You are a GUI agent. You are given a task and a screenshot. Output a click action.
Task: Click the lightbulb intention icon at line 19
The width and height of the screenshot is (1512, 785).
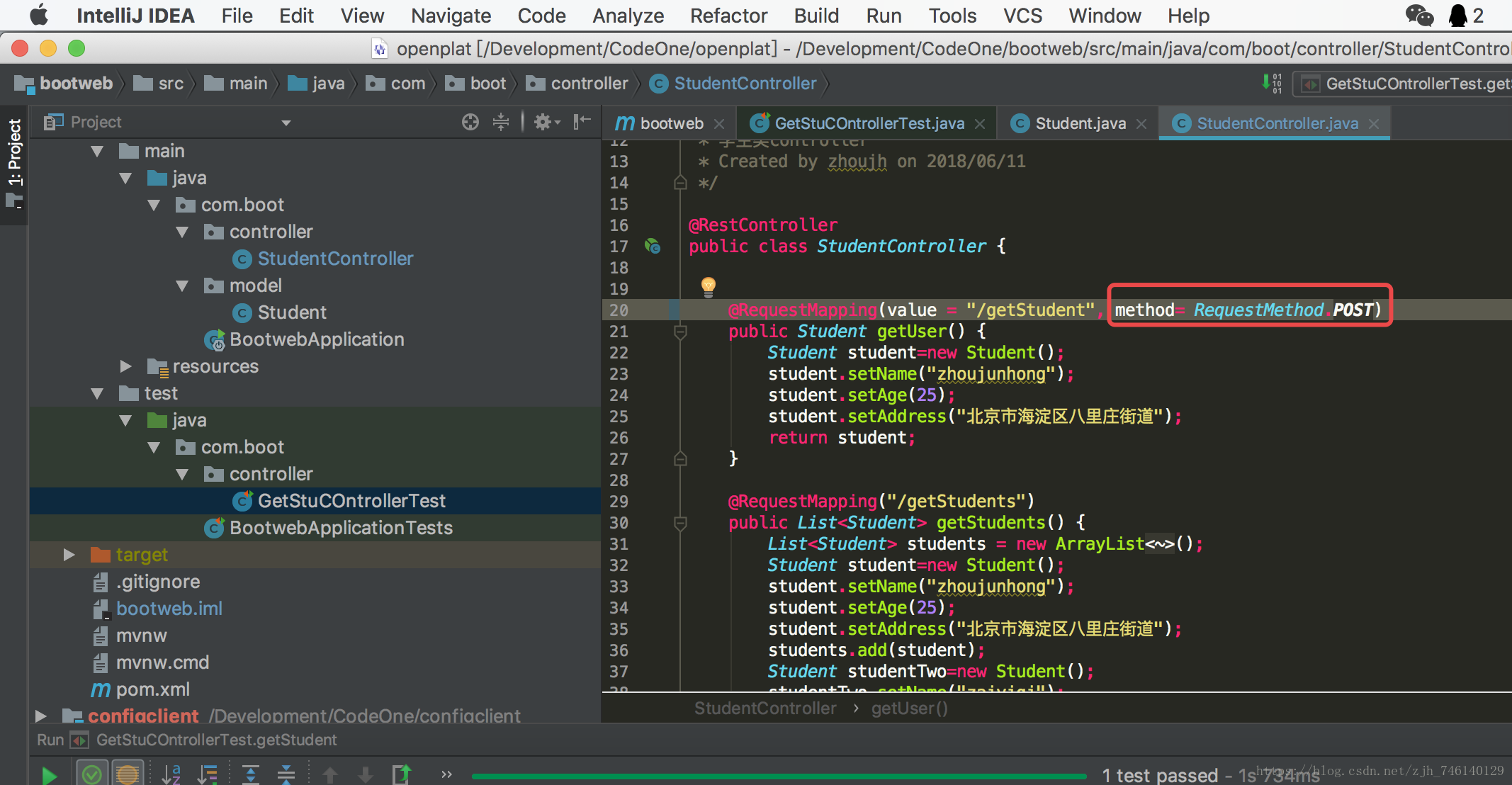point(708,286)
